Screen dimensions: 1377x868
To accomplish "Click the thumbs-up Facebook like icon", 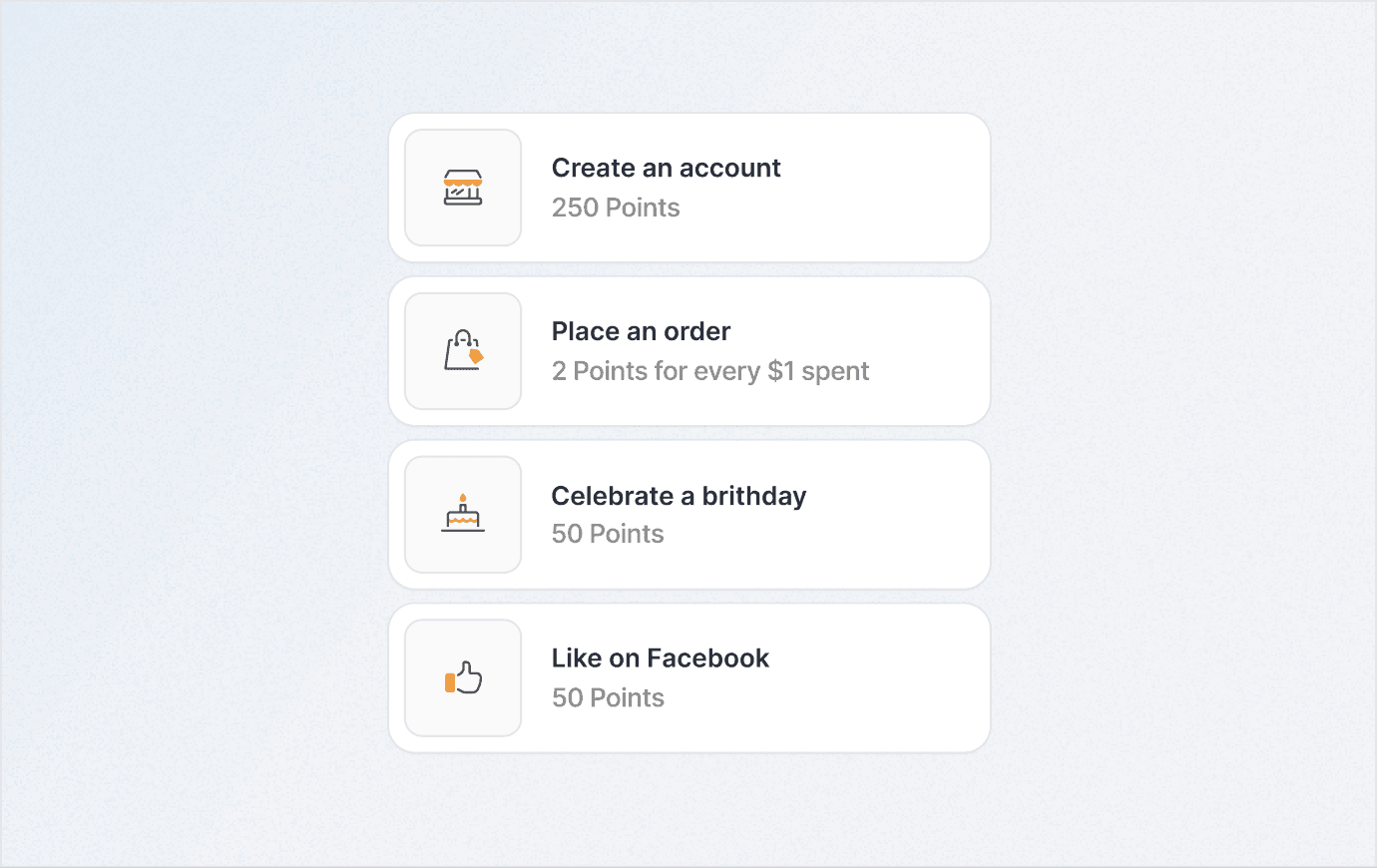I will [x=463, y=677].
